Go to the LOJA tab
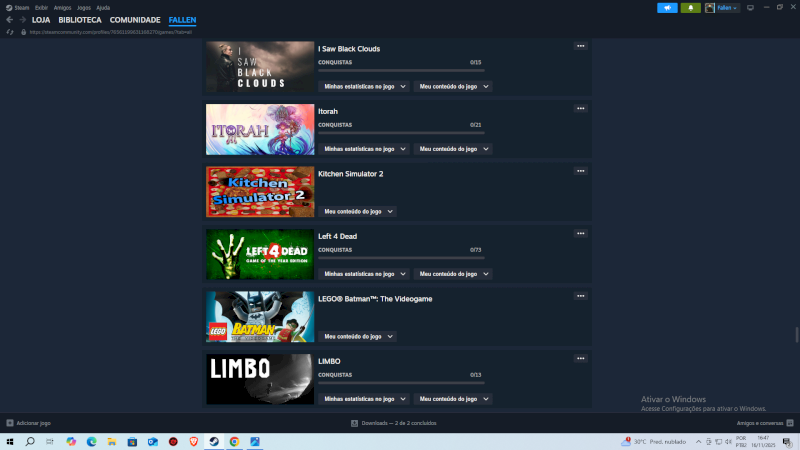The image size is (800, 450). point(41,20)
